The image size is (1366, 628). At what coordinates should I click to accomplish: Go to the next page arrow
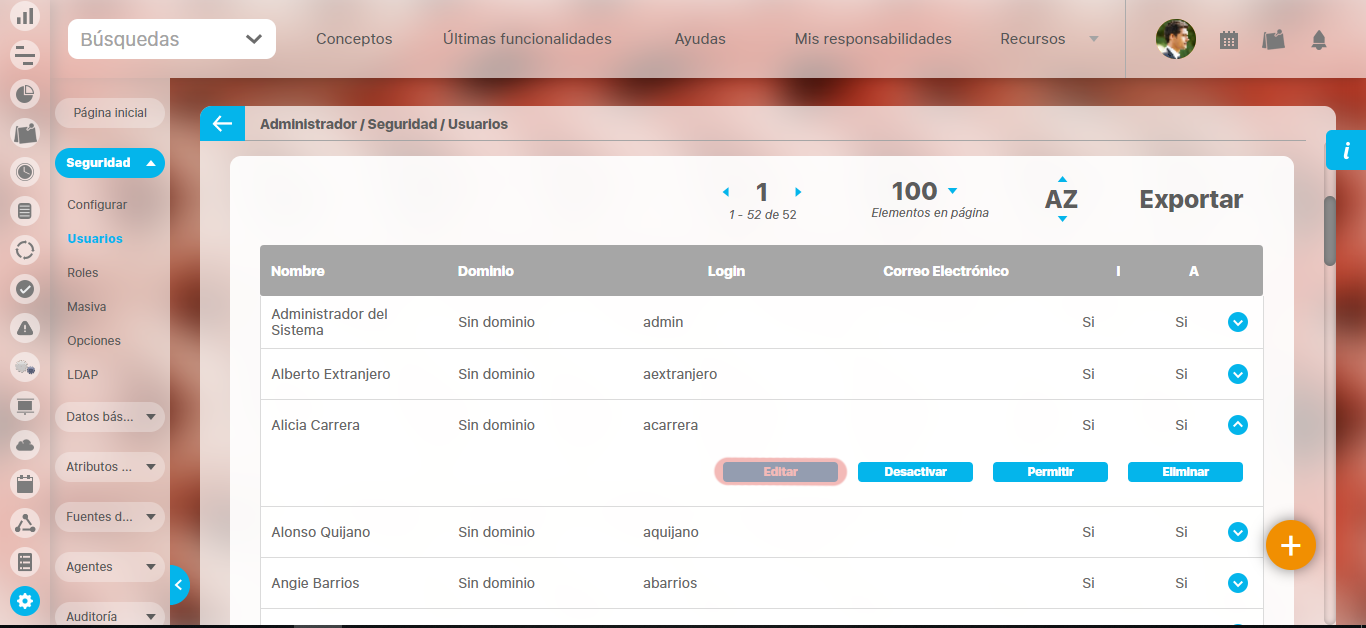[x=798, y=192]
